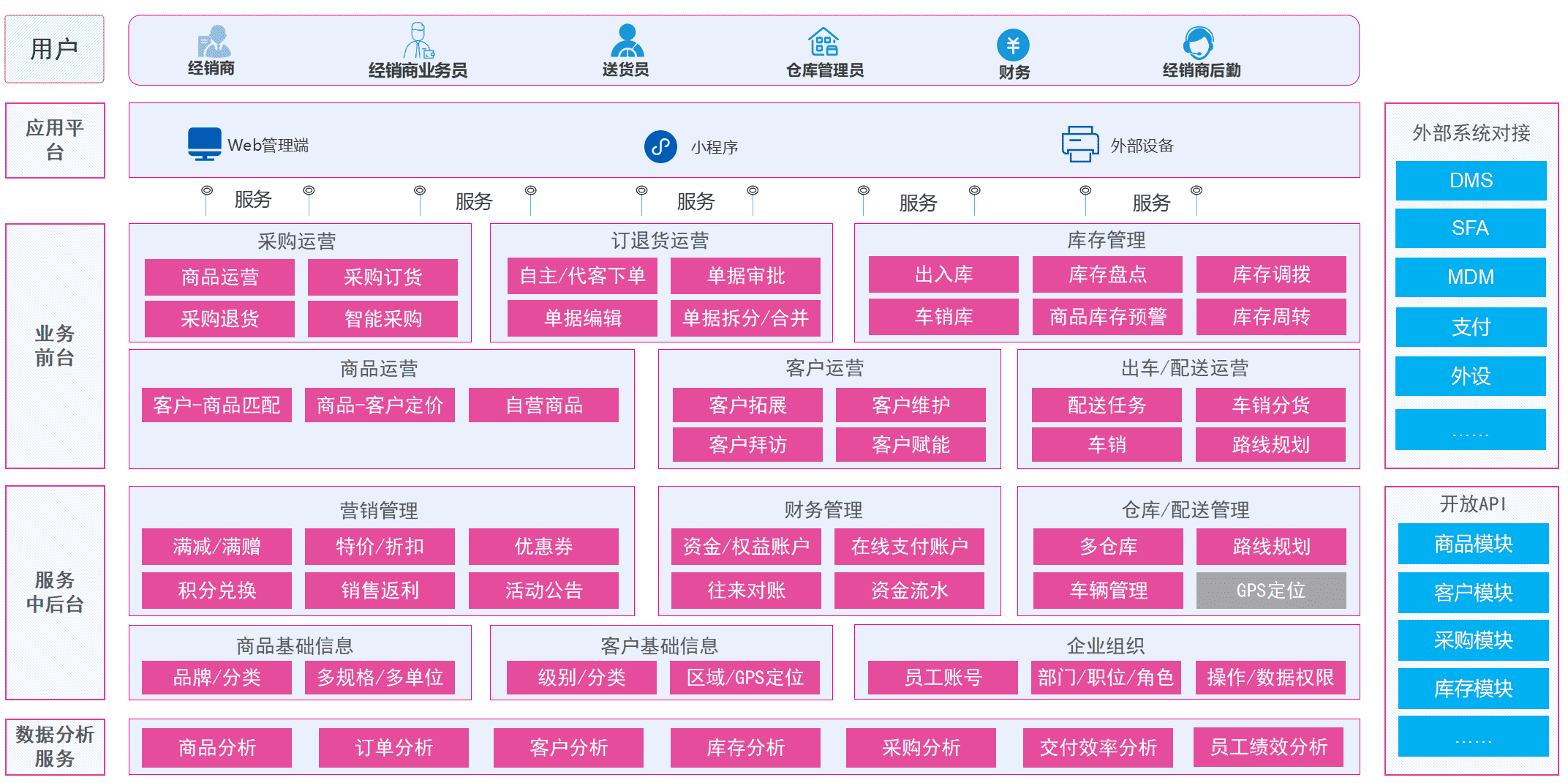Click the 满减/满赠 block
Image resolution: width=1568 pixels, height=783 pixels.
[216, 547]
